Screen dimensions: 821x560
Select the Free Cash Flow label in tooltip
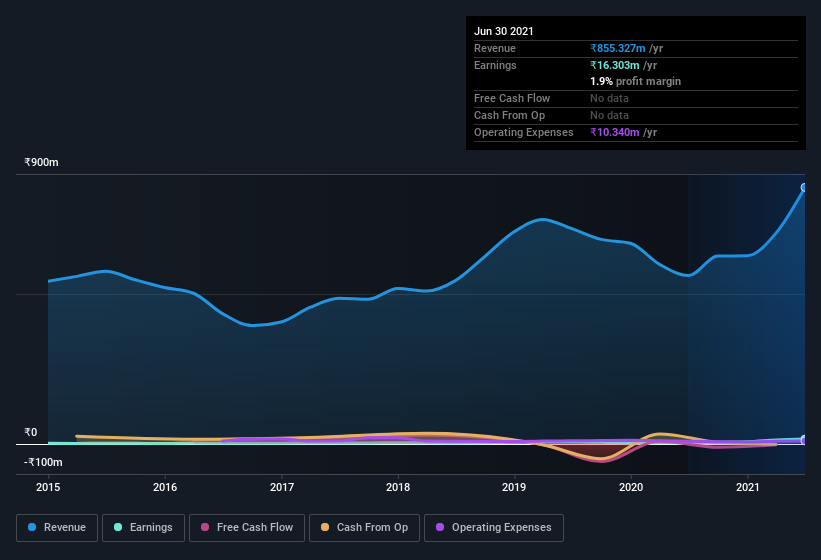(512, 98)
